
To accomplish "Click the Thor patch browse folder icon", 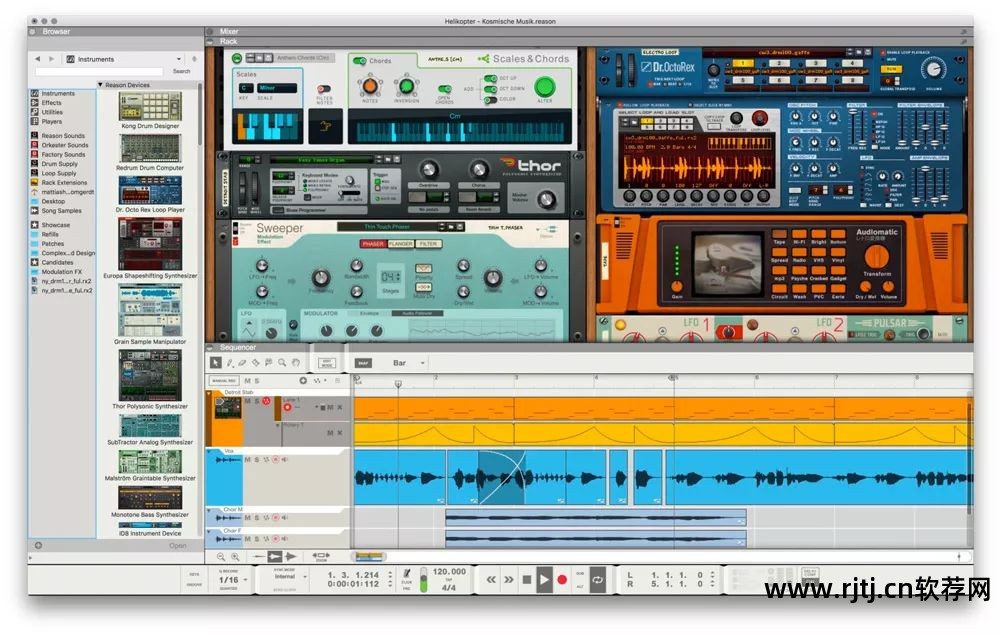I will pyautogui.click(x=387, y=159).
